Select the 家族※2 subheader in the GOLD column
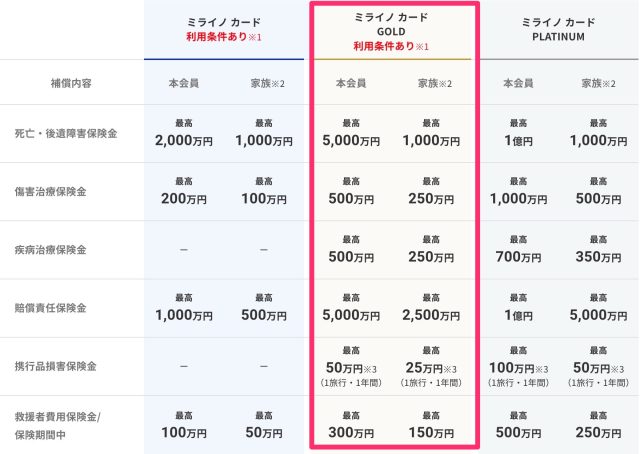Viewport: 640px width, 454px height. point(434,82)
